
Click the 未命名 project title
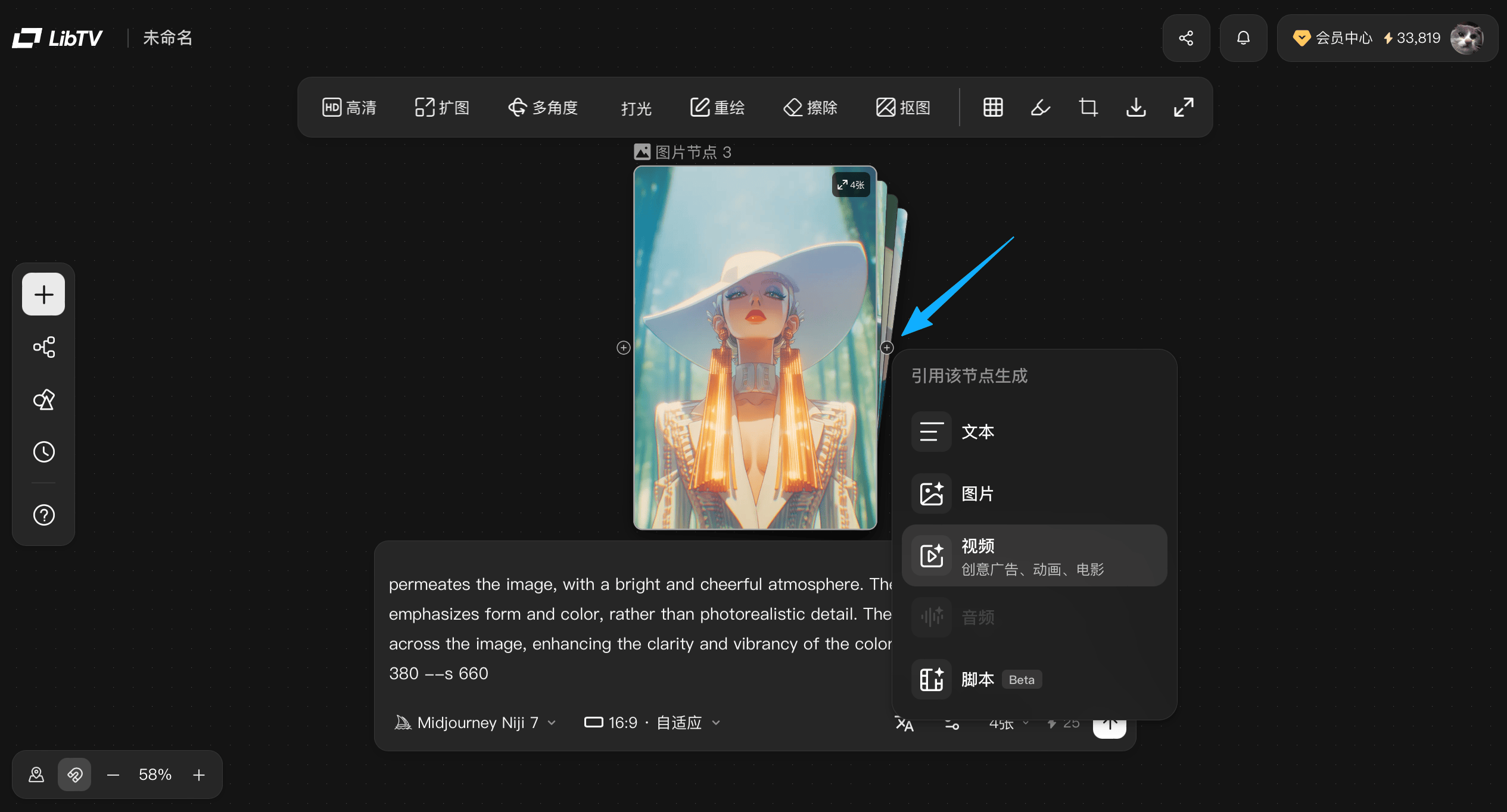[168, 38]
